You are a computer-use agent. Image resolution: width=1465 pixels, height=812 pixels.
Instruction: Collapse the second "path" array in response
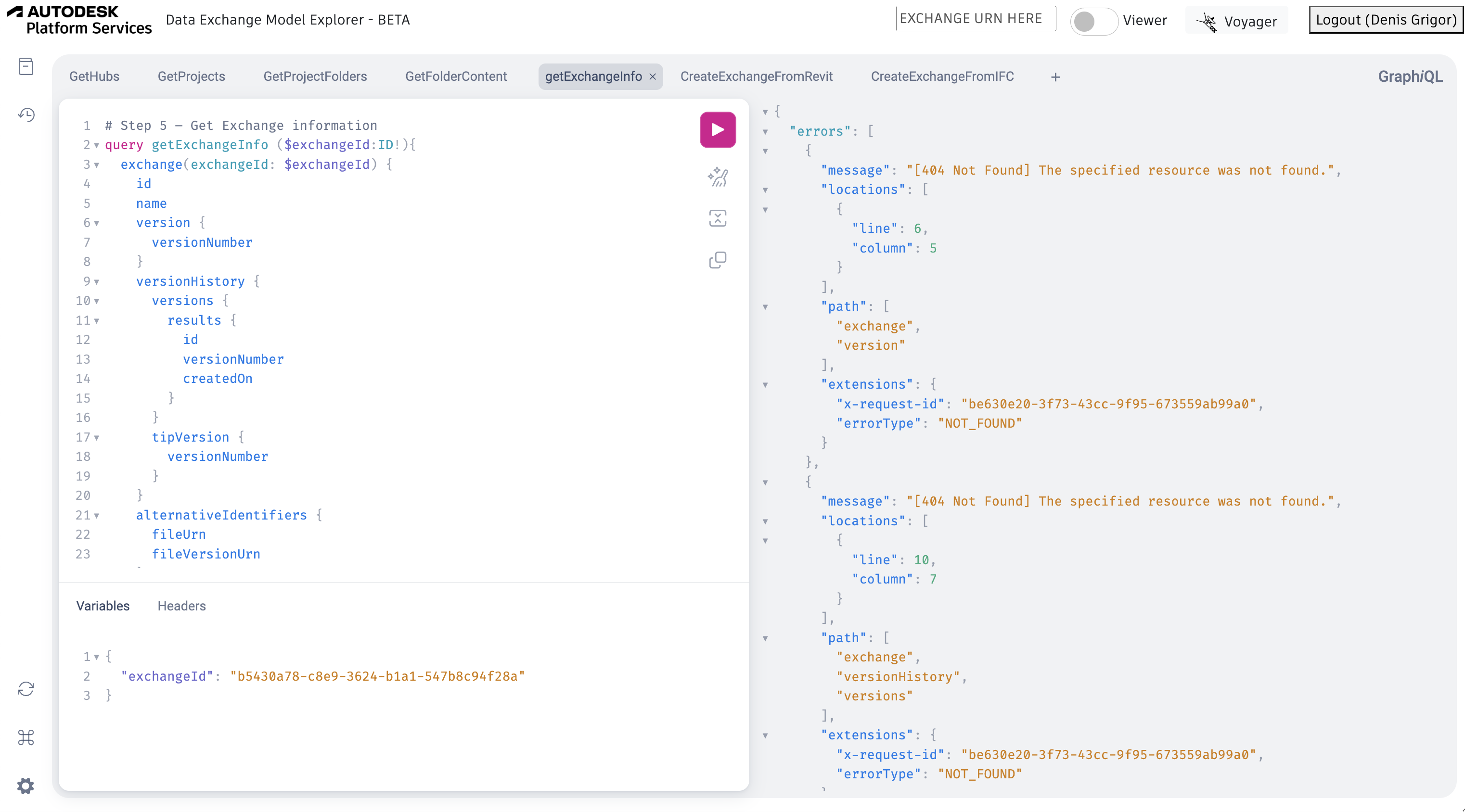point(766,638)
